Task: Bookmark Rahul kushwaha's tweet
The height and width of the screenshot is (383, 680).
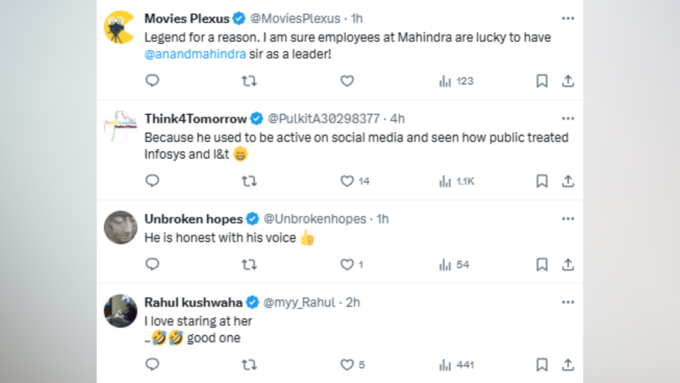Action: (x=542, y=364)
